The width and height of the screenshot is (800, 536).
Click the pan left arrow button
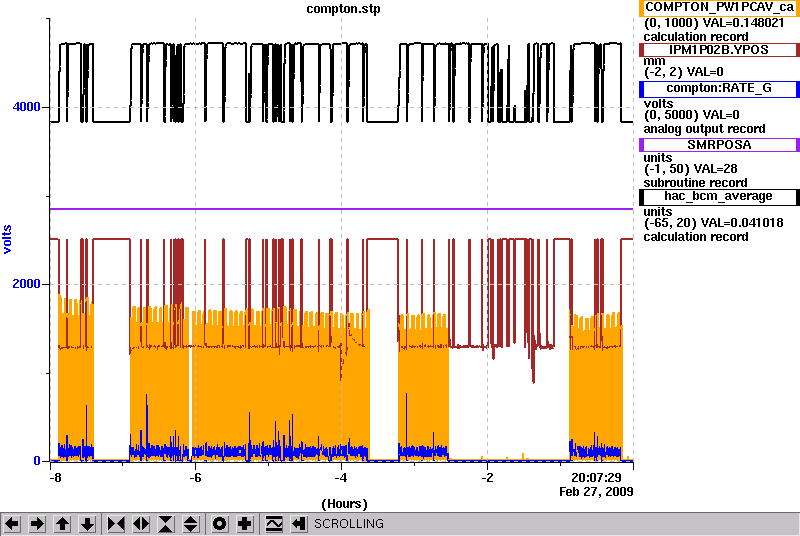coord(12,524)
